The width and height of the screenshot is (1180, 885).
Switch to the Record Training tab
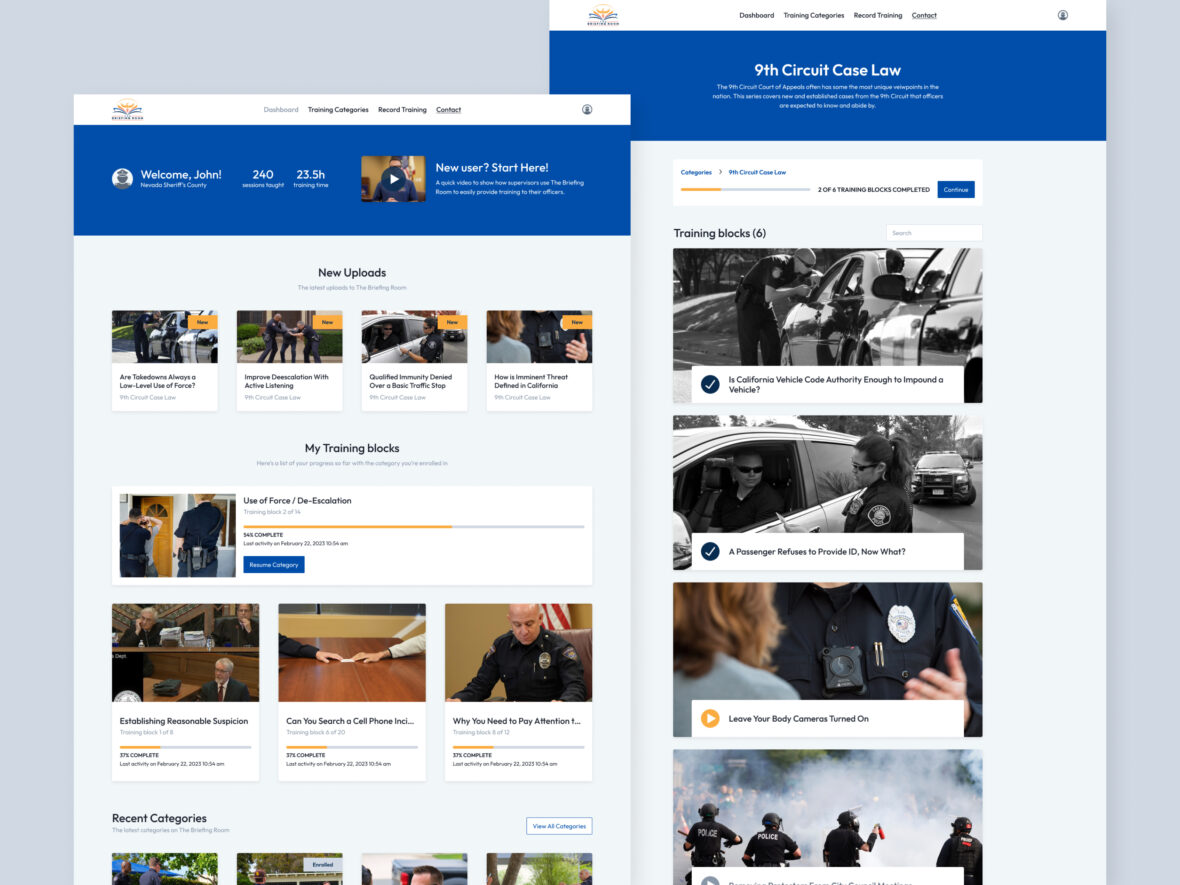pyautogui.click(x=402, y=109)
